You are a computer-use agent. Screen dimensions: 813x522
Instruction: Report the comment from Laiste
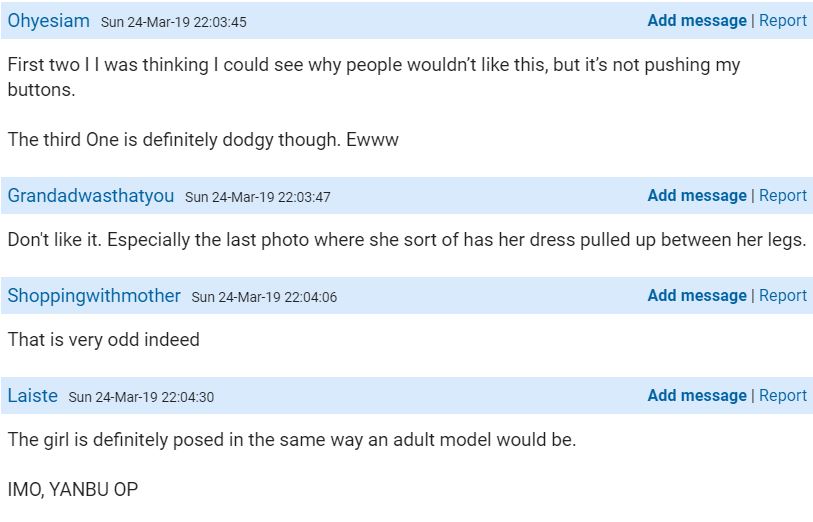click(x=782, y=396)
